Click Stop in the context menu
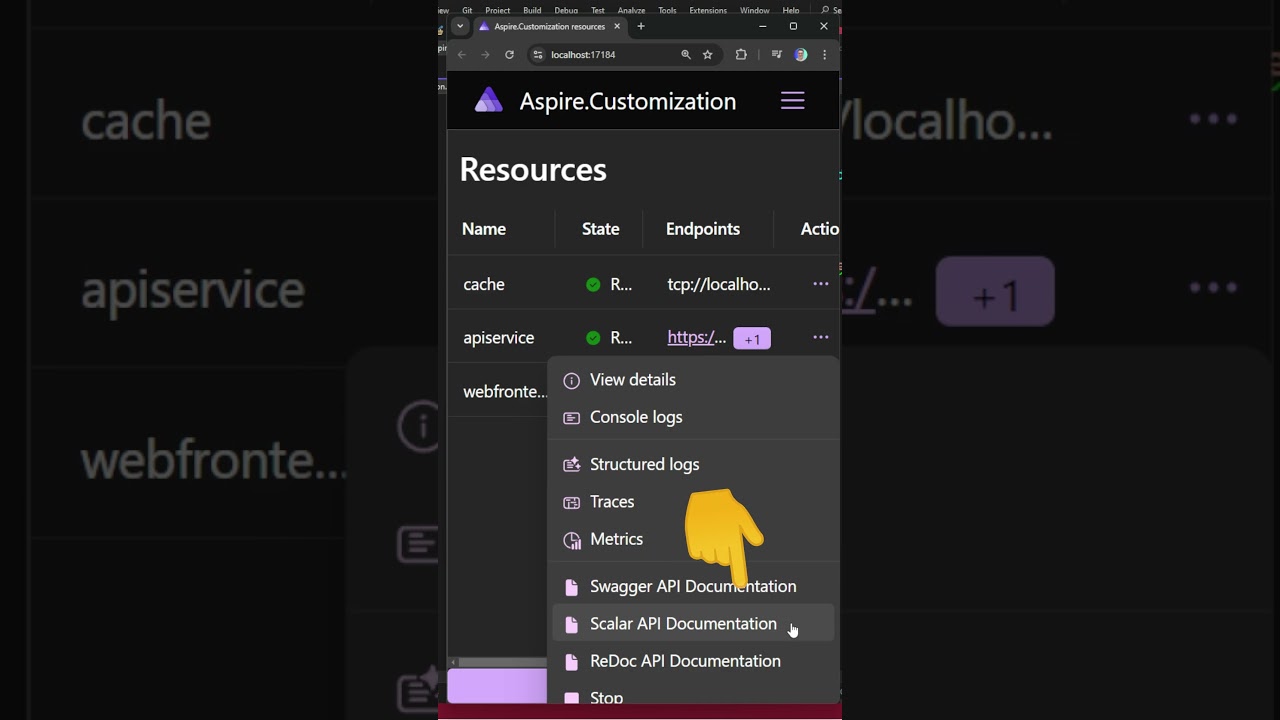Viewport: 1280px width, 720px height. (694, 695)
